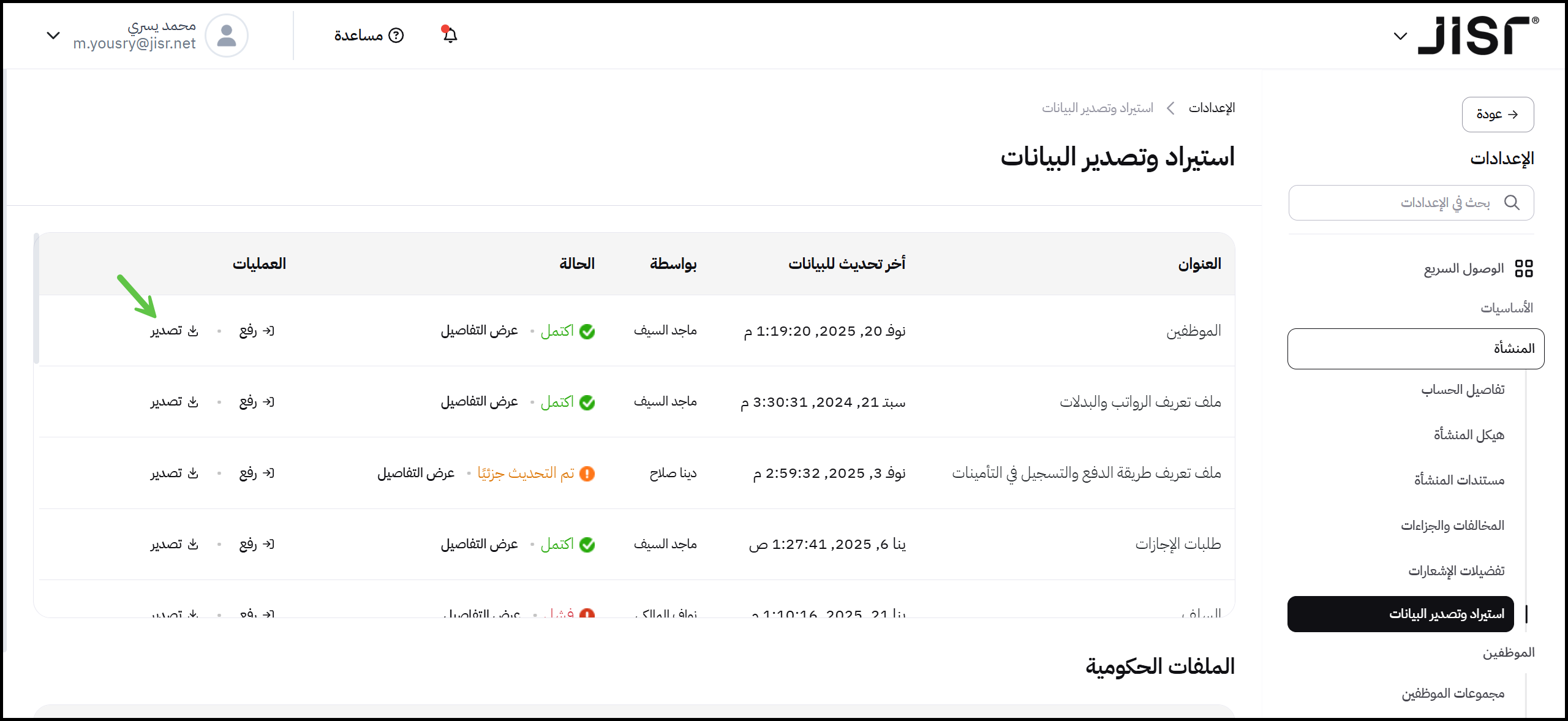1568x721 pixels.
Task: Click الإعدادات breadcrumb link
Action: click(x=1212, y=108)
